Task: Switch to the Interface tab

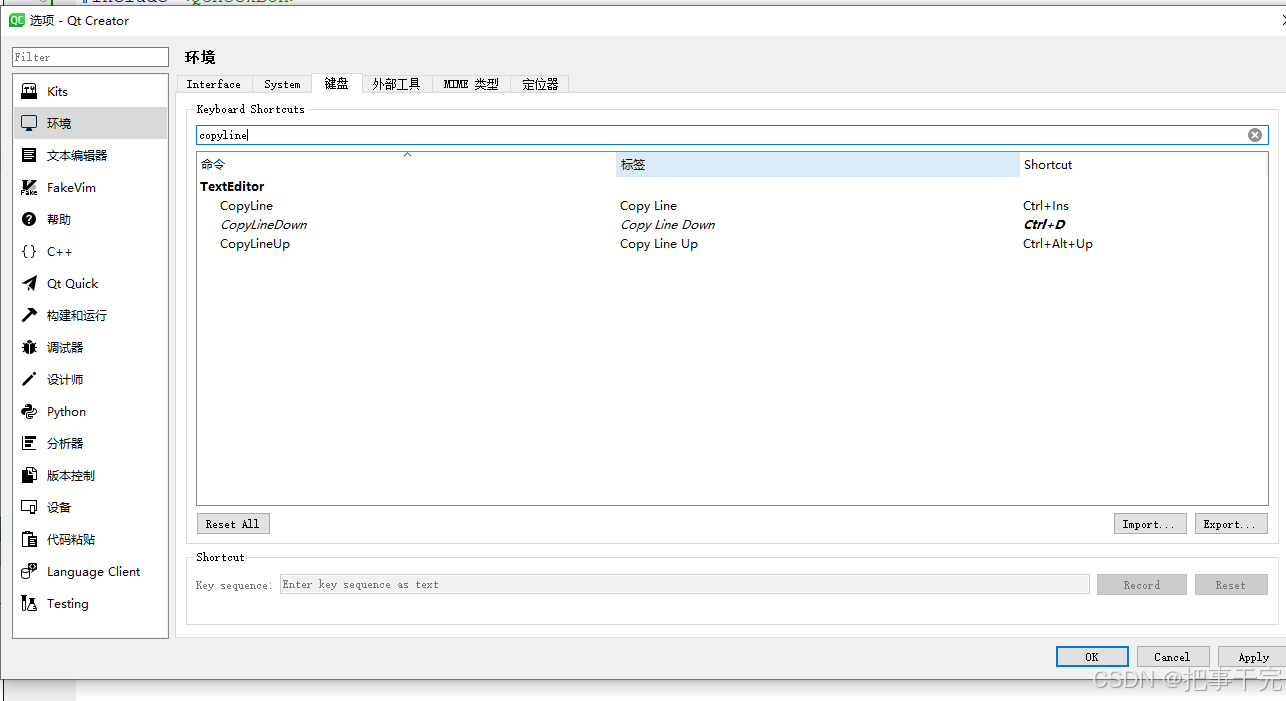Action: coord(214,84)
